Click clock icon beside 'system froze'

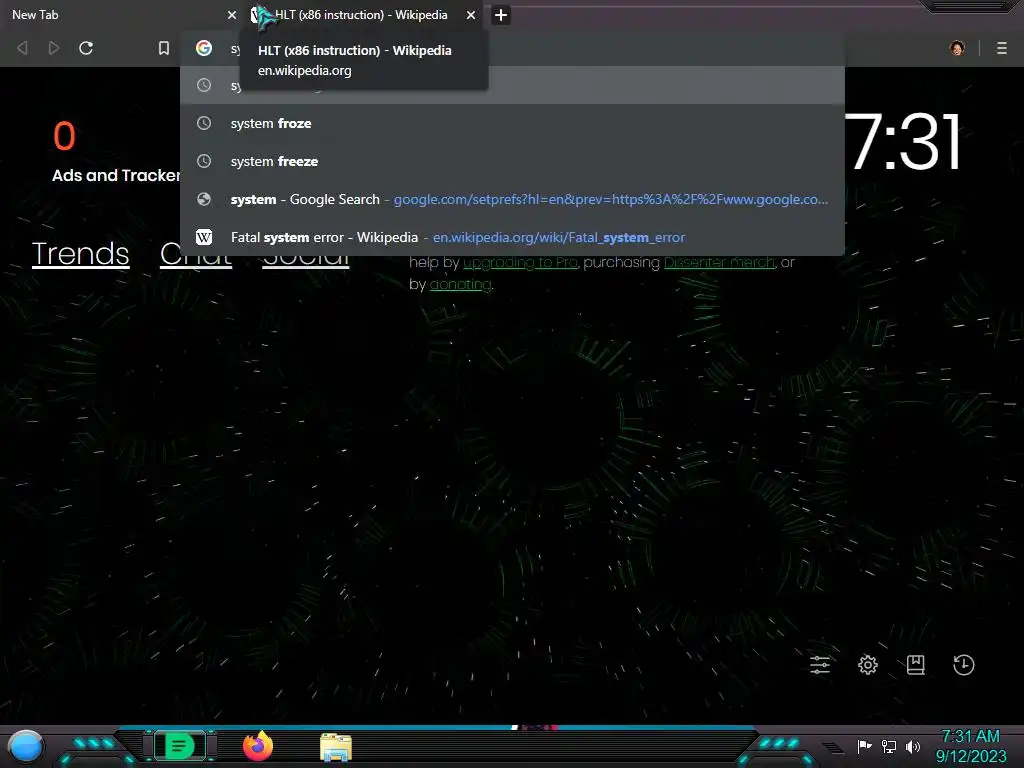pos(204,123)
